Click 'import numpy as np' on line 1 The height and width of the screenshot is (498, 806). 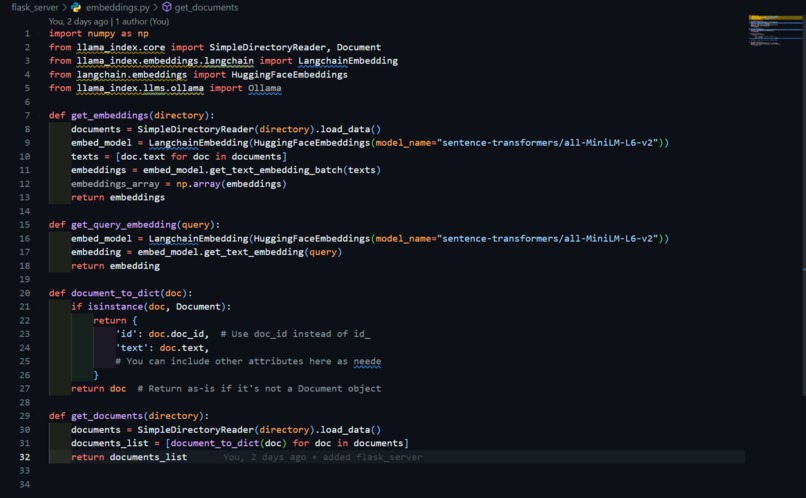tap(99, 33)
